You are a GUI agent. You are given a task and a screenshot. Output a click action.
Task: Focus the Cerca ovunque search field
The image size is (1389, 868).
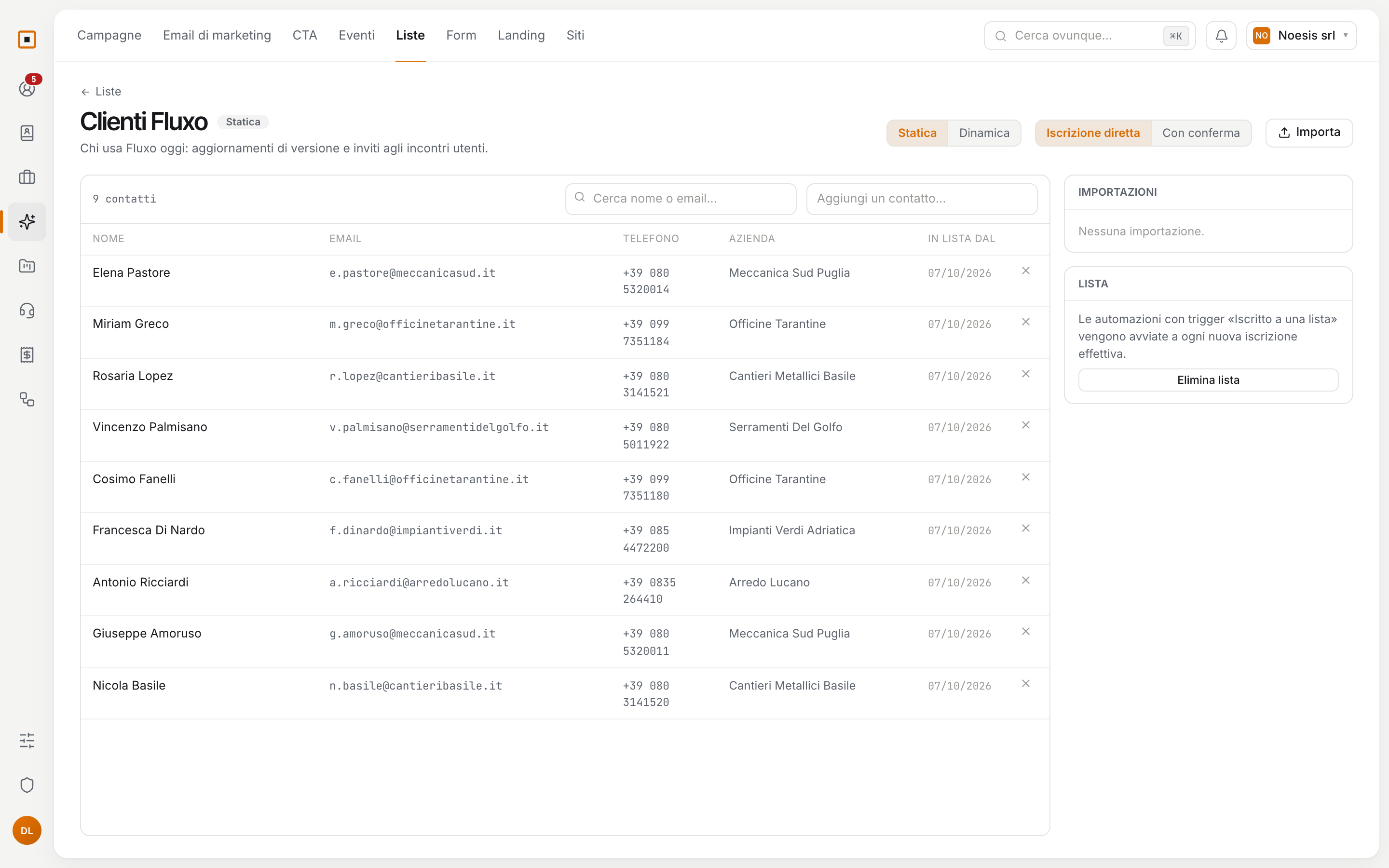click(1089, 36)
